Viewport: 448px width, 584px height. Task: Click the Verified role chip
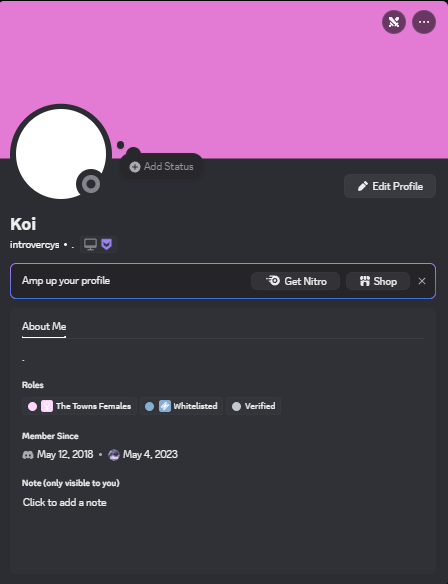(254, 406)
